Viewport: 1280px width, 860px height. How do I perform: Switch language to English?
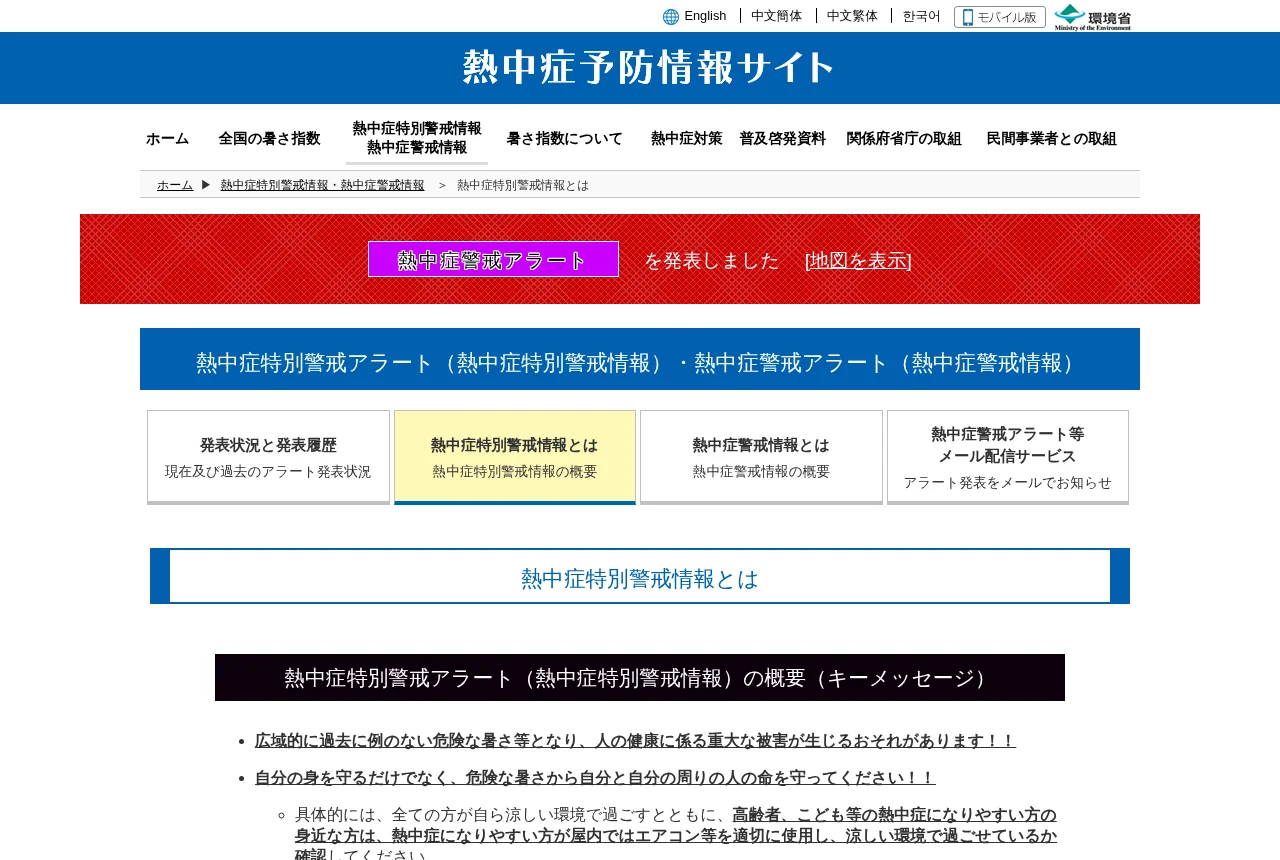click(x=705, y=16)
